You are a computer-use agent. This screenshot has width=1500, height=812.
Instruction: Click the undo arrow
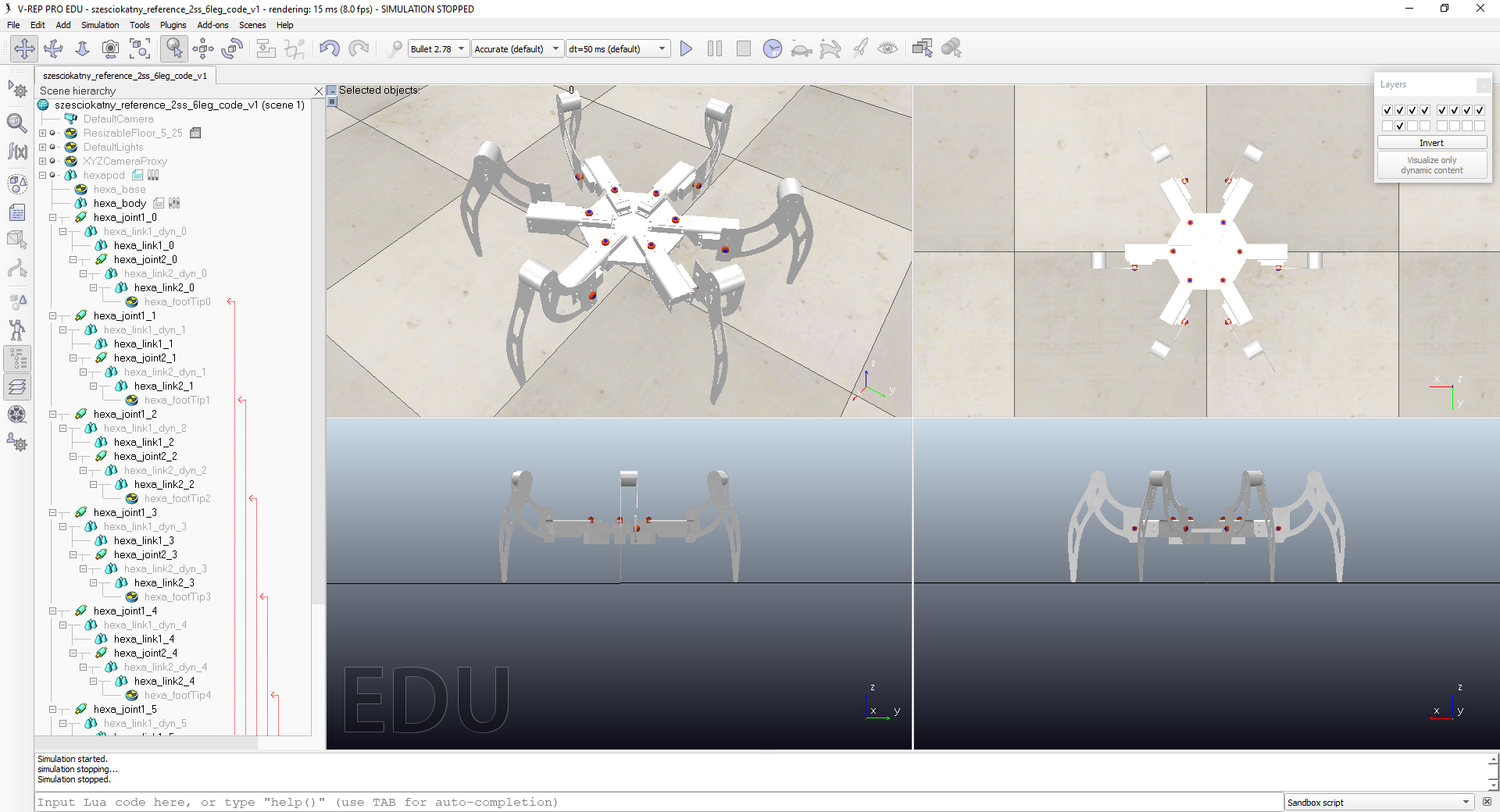pos(329,48)
